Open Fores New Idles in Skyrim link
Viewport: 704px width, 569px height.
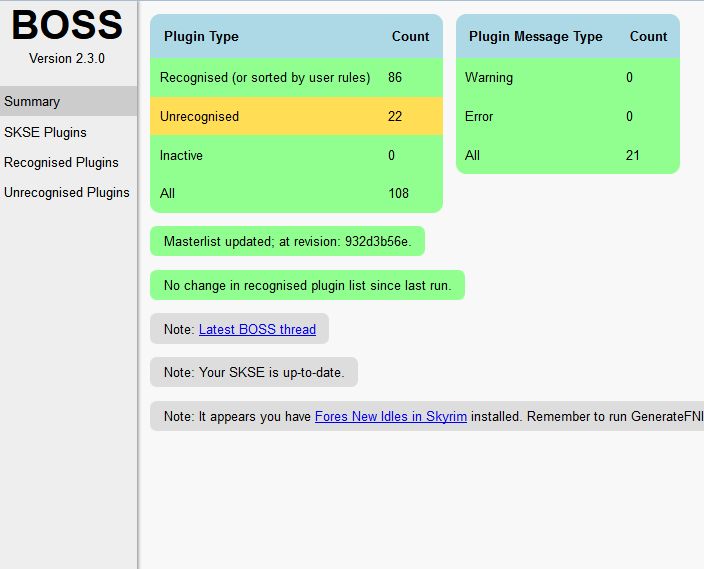point(391,416)
